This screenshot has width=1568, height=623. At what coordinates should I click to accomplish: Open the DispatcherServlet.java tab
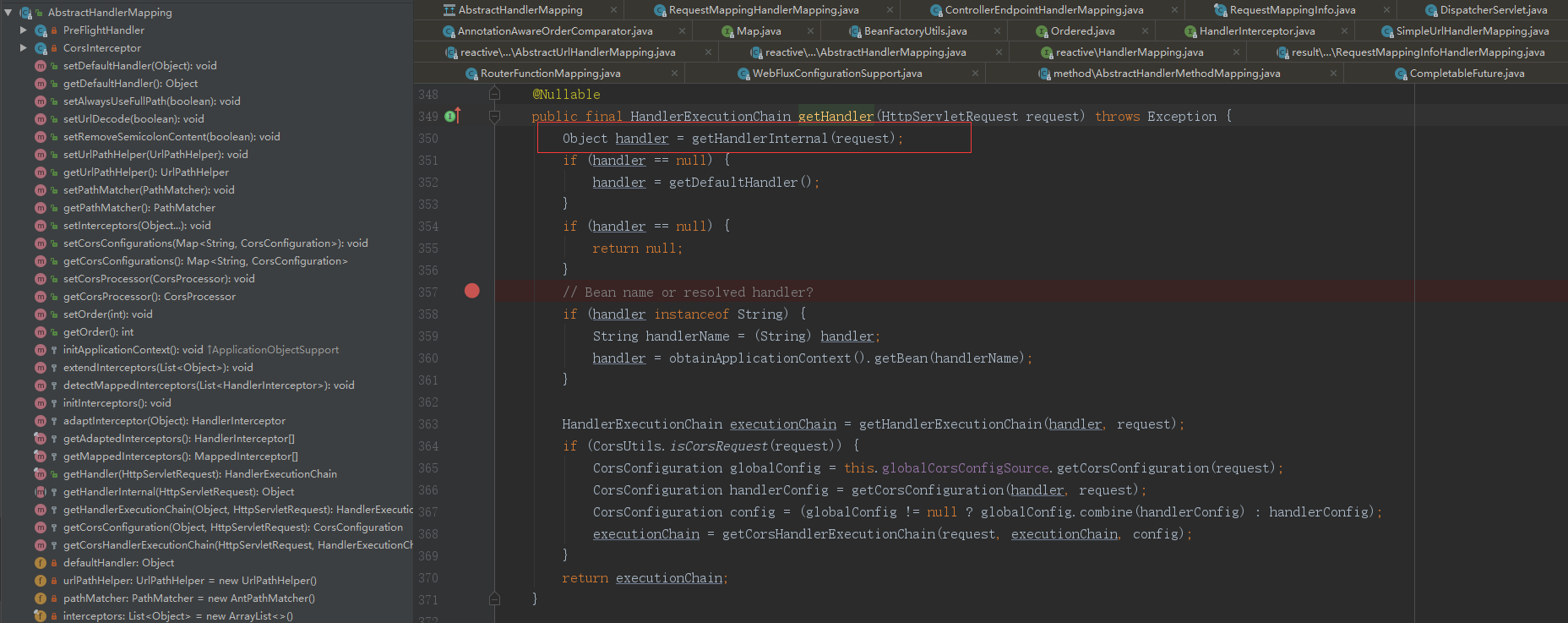point(1494,10)
